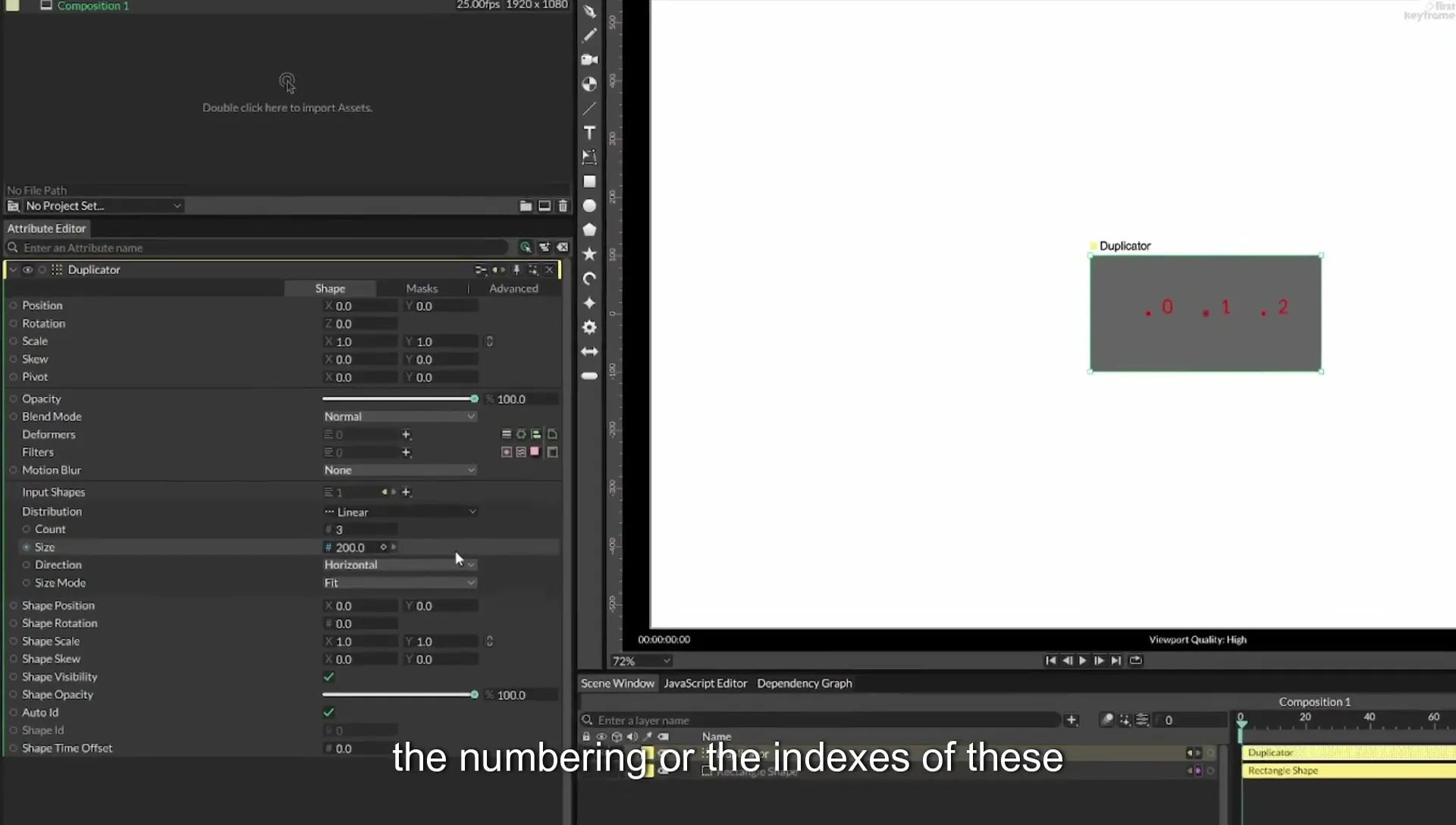This screenshot has height=825, width=1456.
Task: Select the Star shape tool
Action: pos(589,254)
